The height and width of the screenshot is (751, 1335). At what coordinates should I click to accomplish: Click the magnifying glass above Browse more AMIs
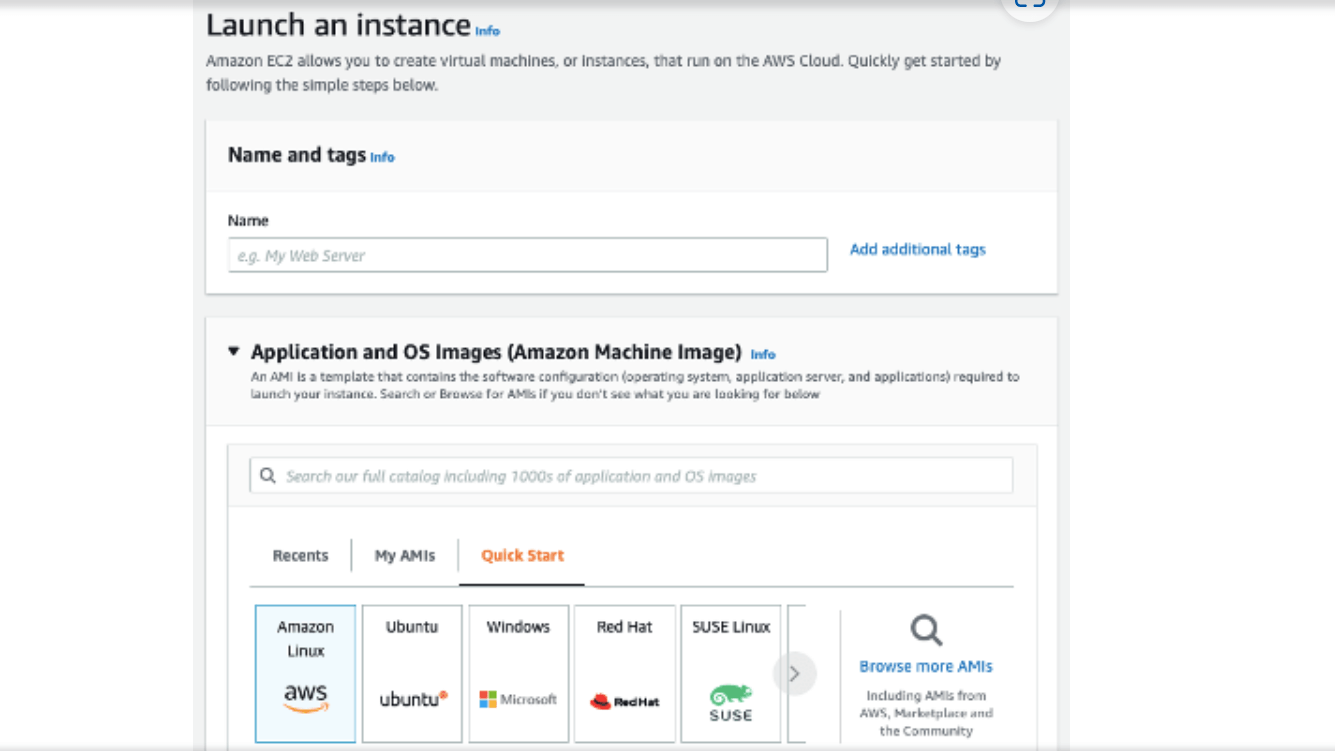[924, 630]
